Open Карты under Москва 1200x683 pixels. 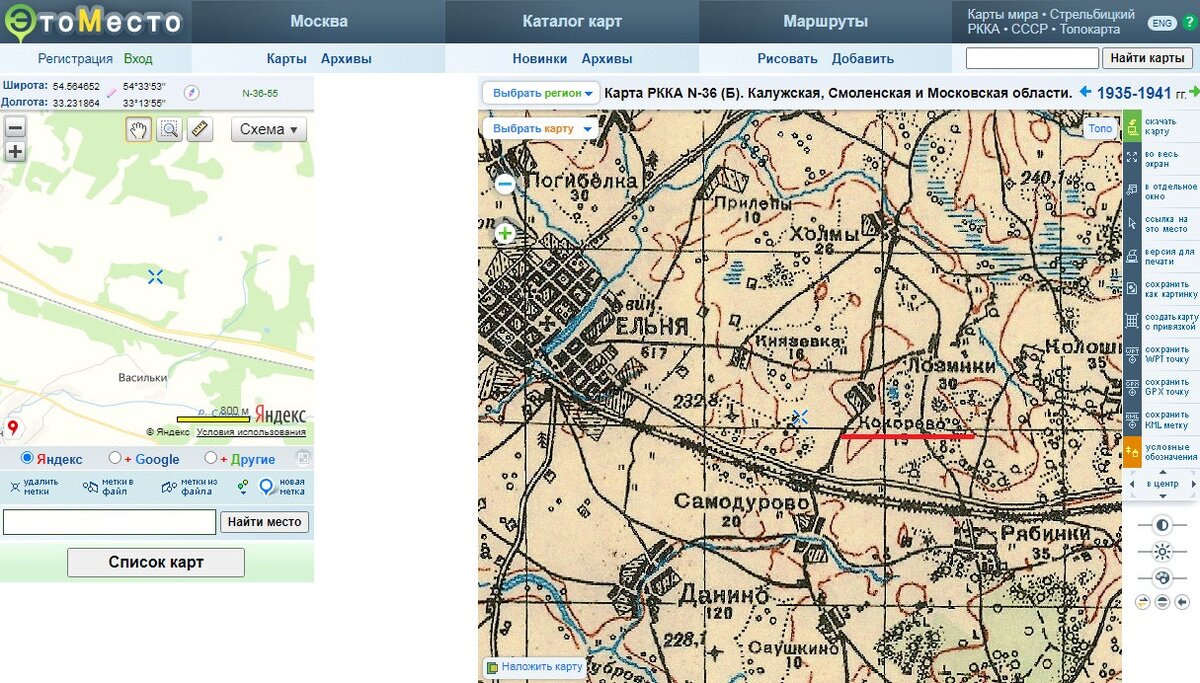tap(287, 59)
